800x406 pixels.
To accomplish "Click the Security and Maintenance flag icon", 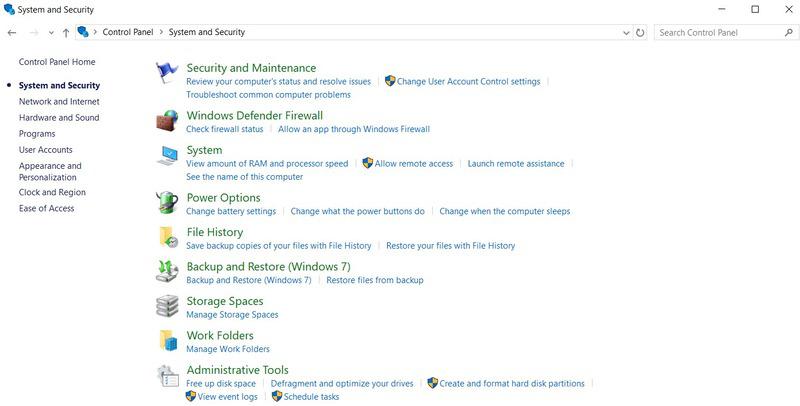I will 167,74.
